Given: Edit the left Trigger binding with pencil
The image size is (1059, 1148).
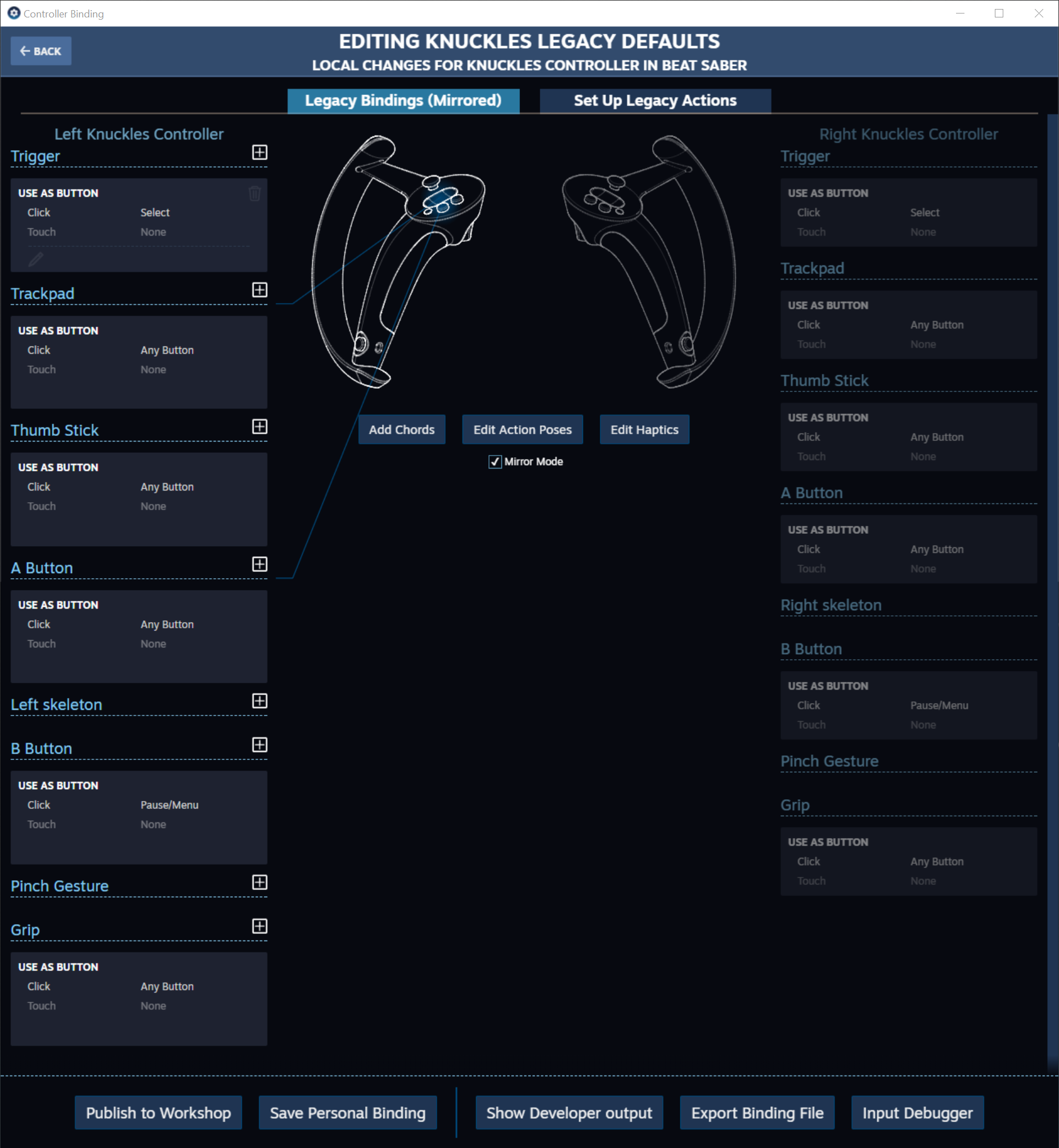Looking at the screenshot, I should point(35,259).
